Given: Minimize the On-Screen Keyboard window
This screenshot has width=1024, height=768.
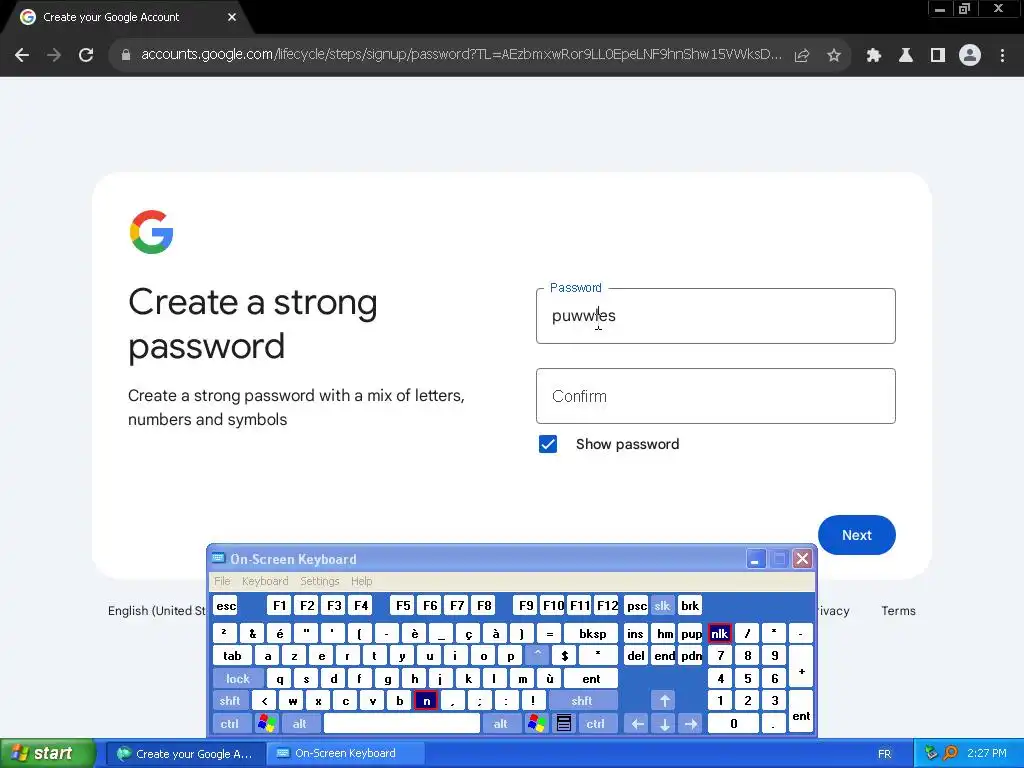Looking at the screenshot, I should point(756,559).
